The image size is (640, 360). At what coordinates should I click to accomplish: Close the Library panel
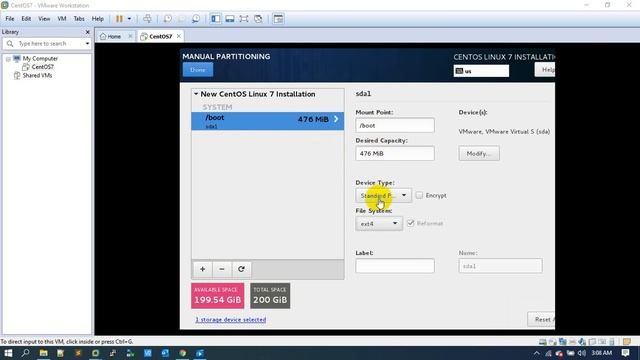[x=87, y=32]
